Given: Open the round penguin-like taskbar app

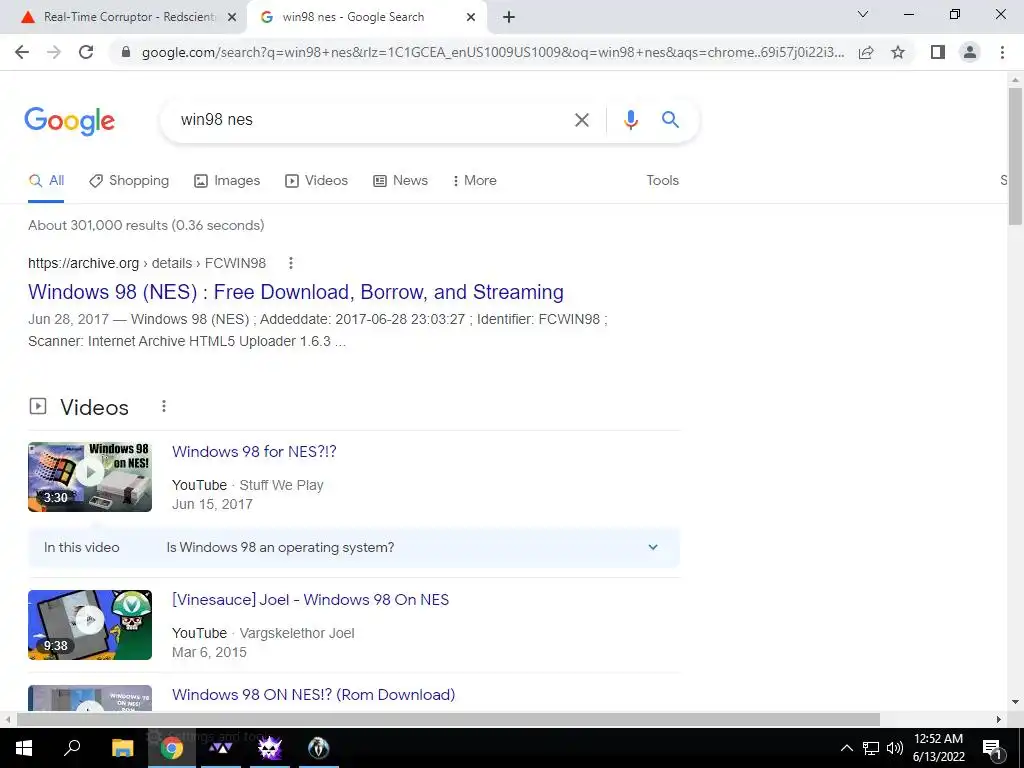Looking at the screenshot, I should pos(318,748).
